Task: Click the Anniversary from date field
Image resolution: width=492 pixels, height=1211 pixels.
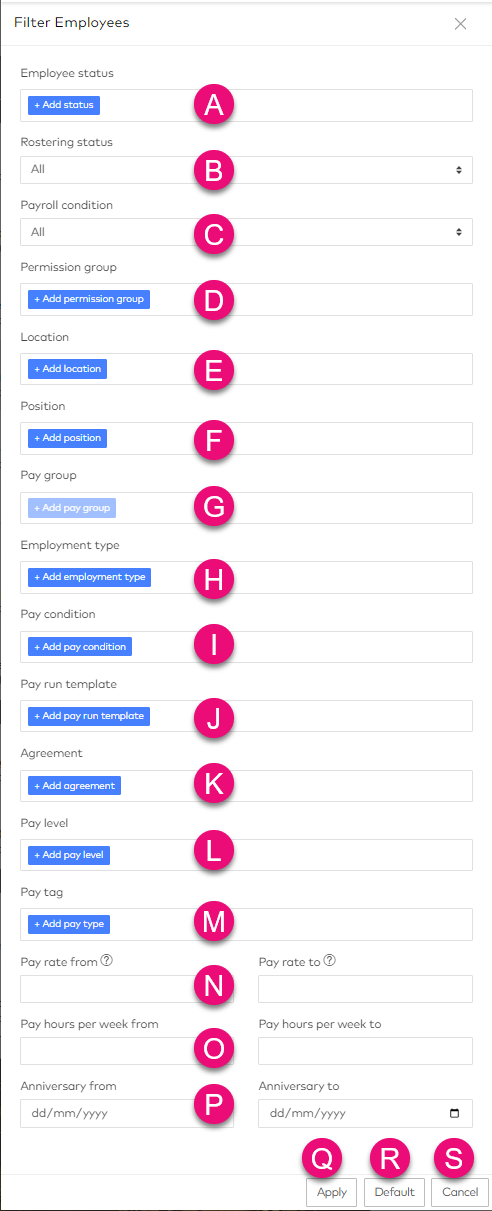Action: (127, 1114)
